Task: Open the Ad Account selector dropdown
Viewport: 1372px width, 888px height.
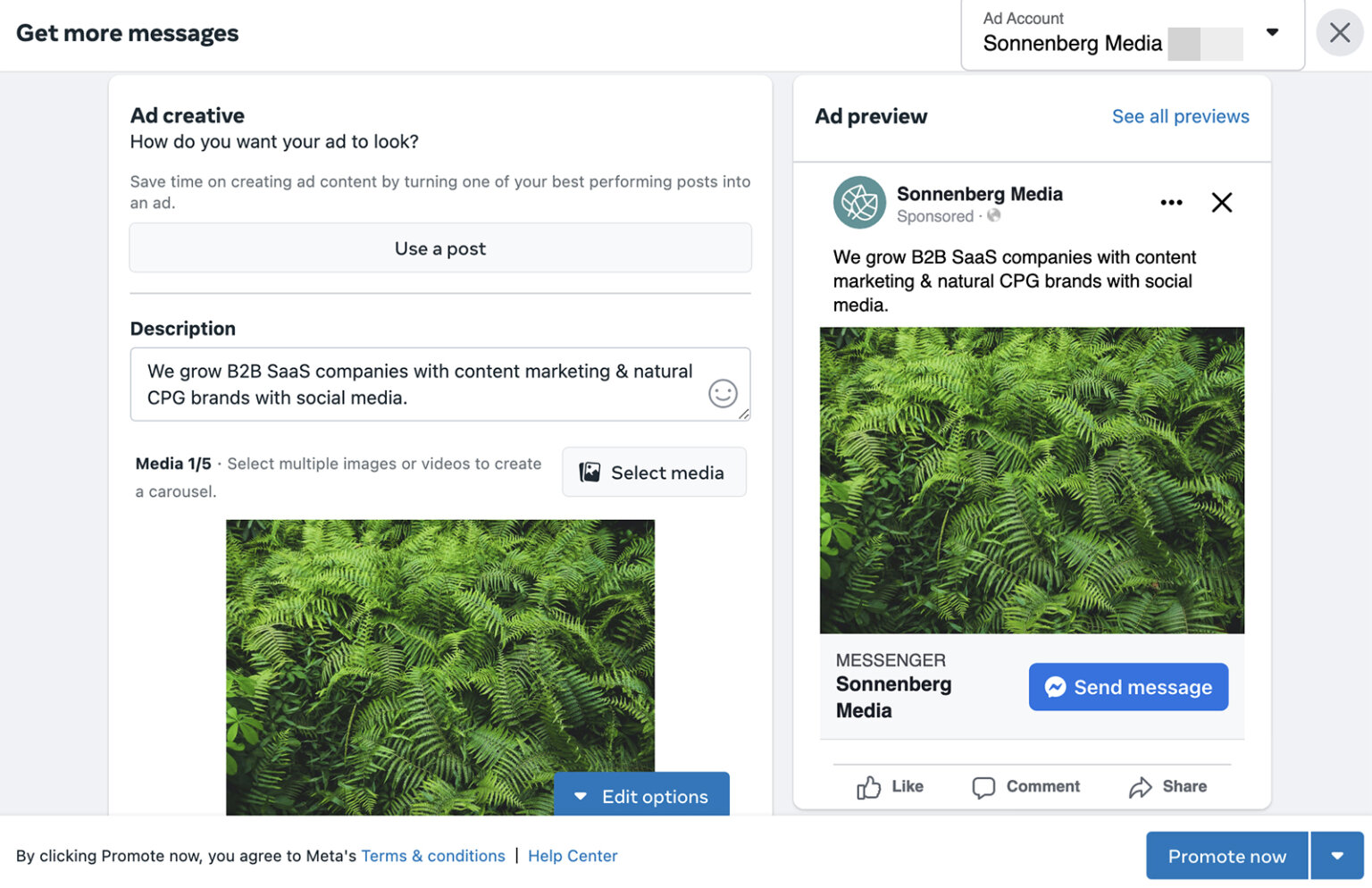Action: pyautogui.click(x=1272, y=32)
